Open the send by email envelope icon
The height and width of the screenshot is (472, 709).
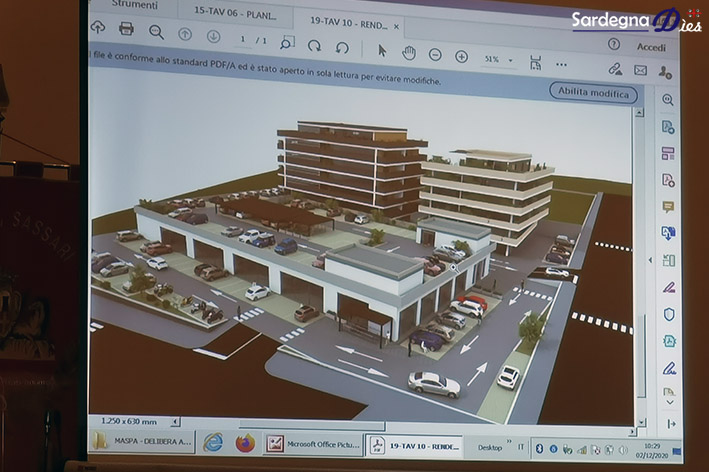(x=640, y=70)
